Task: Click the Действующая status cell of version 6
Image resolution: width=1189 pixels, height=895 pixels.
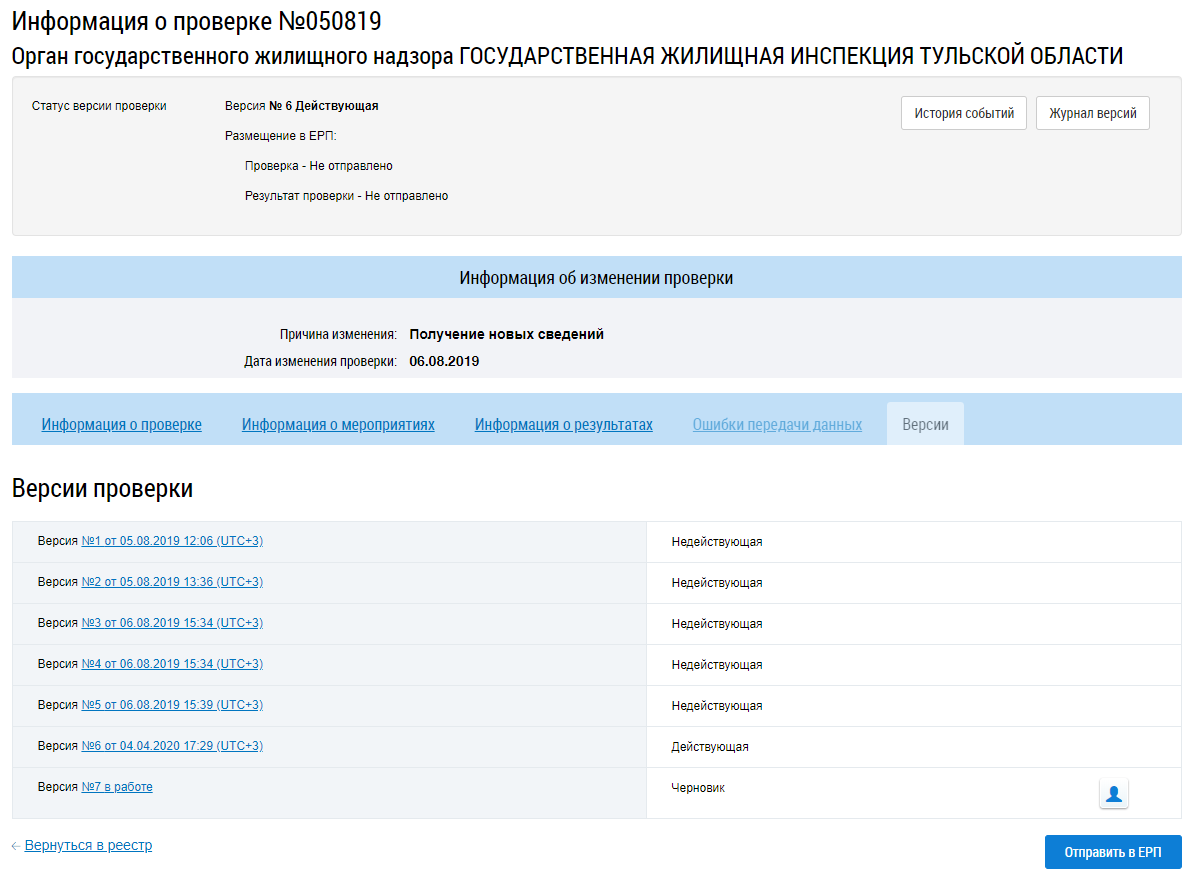Action: pyautogui.click(x=710, y=747)
